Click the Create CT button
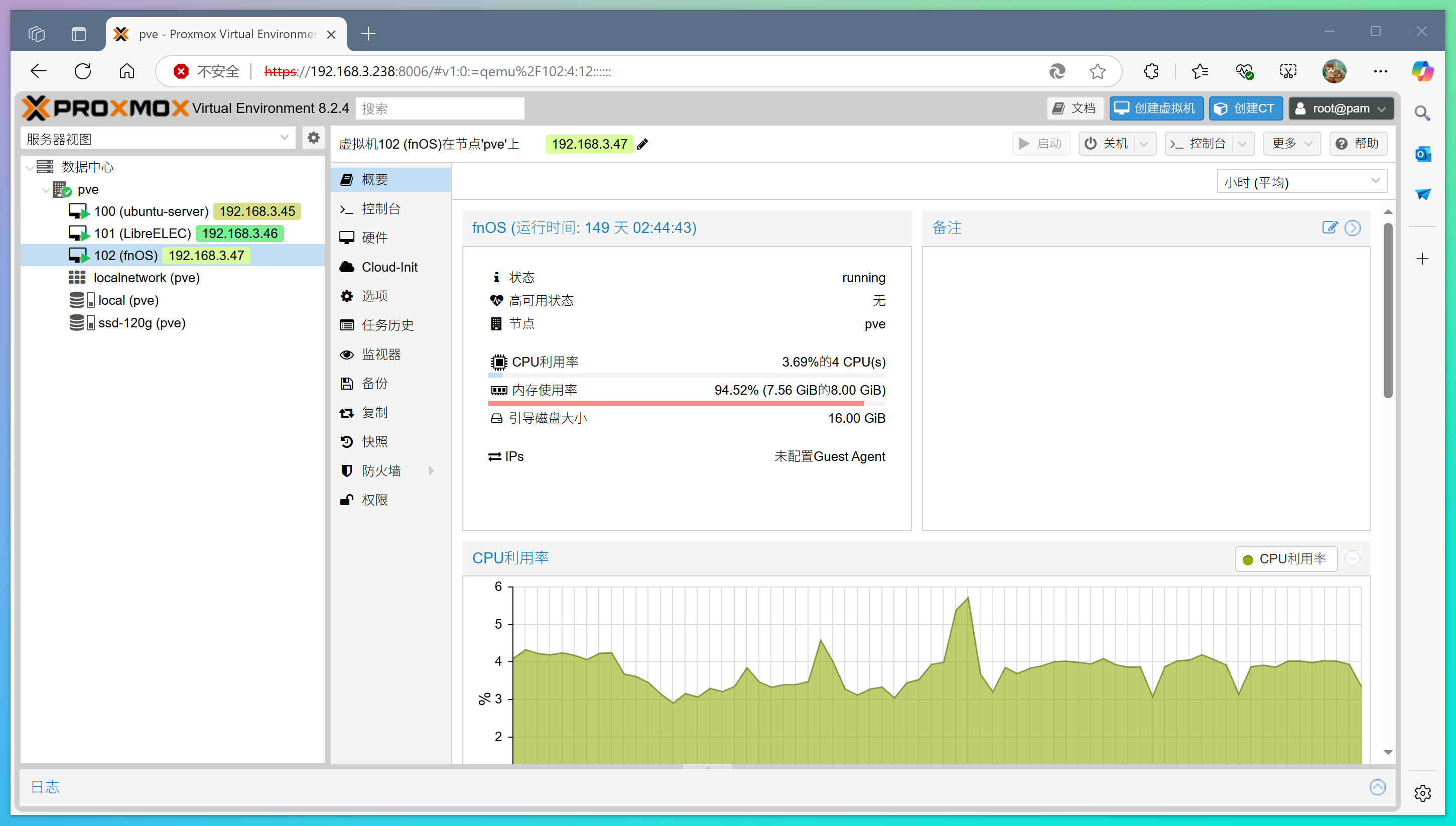 pyautogui.click(x=1245, y=108)
